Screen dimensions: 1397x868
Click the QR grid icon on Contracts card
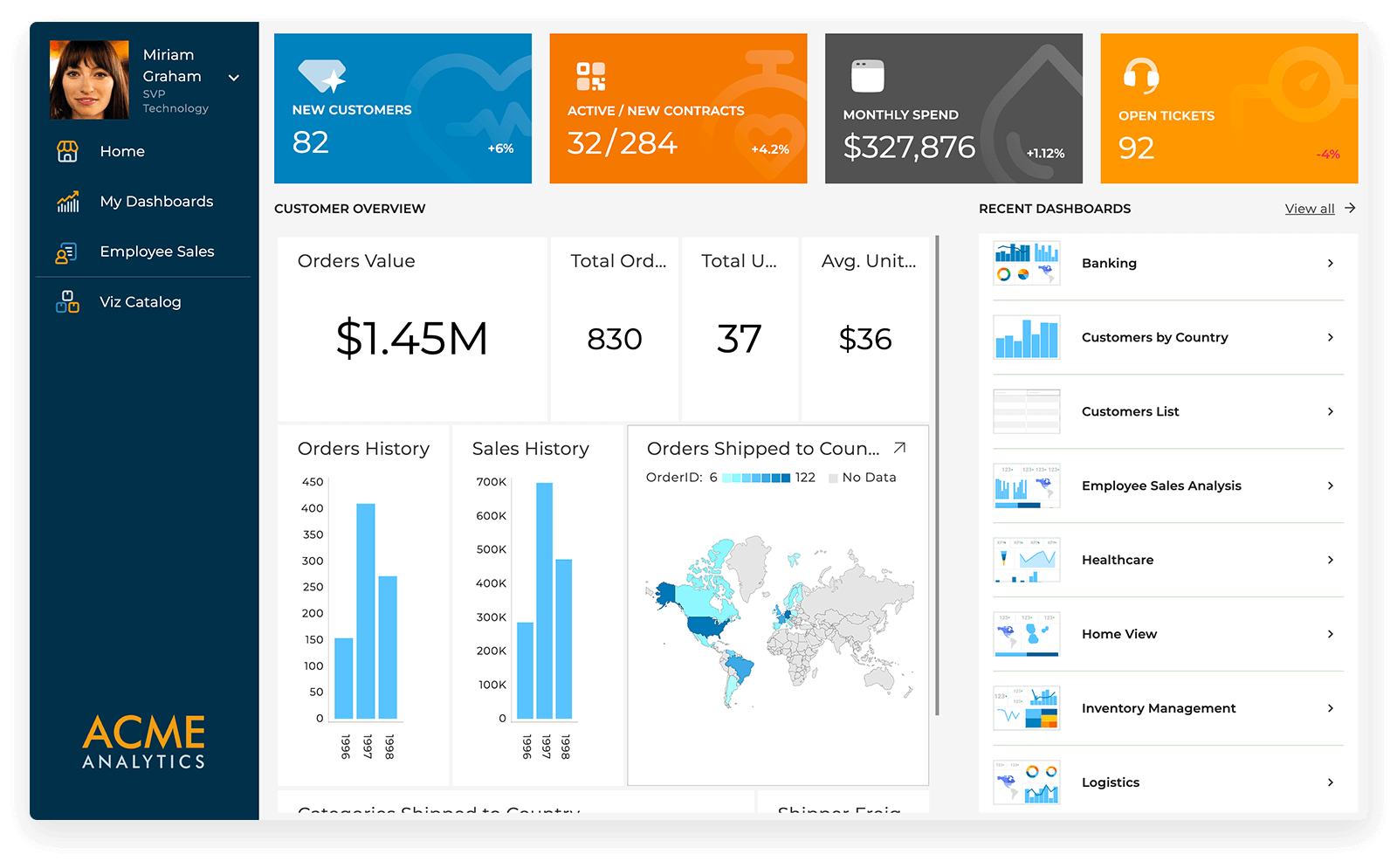591,77
